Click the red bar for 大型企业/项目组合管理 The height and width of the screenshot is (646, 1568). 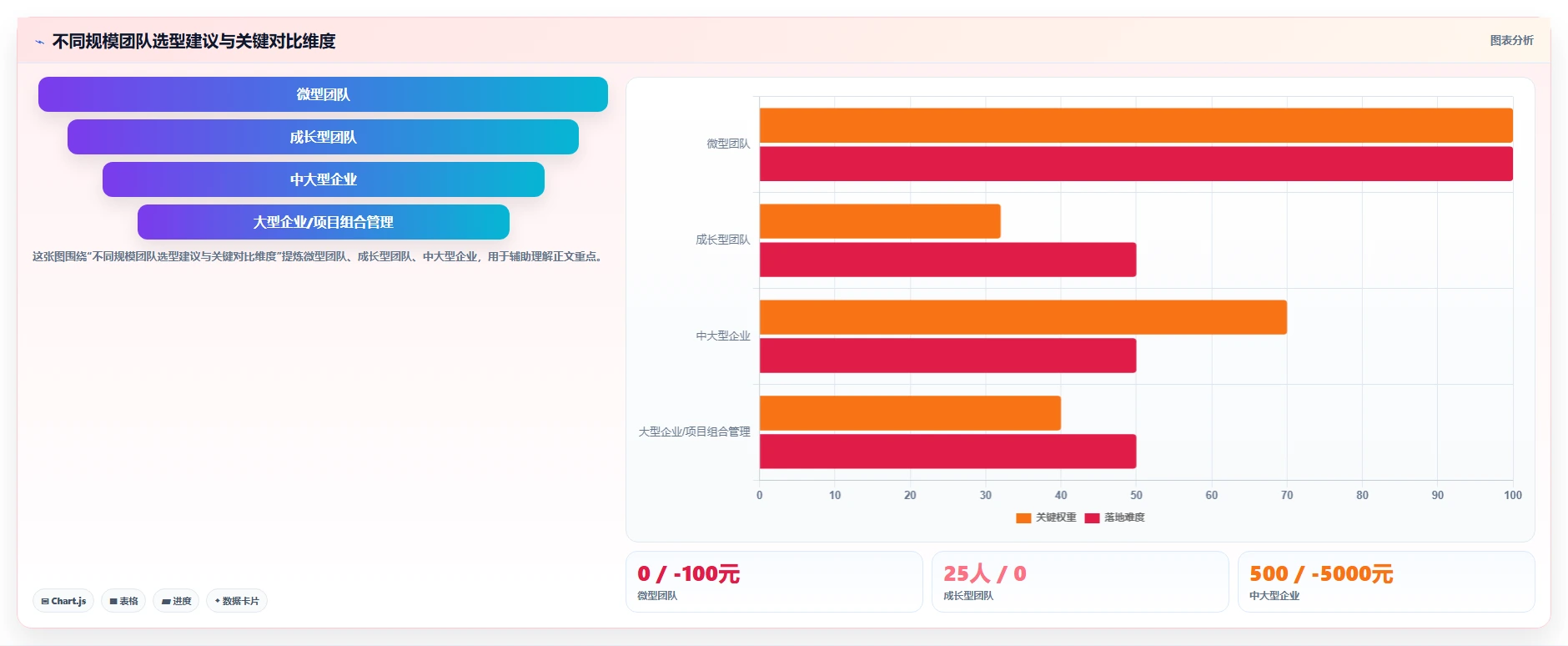pos(947,452)
